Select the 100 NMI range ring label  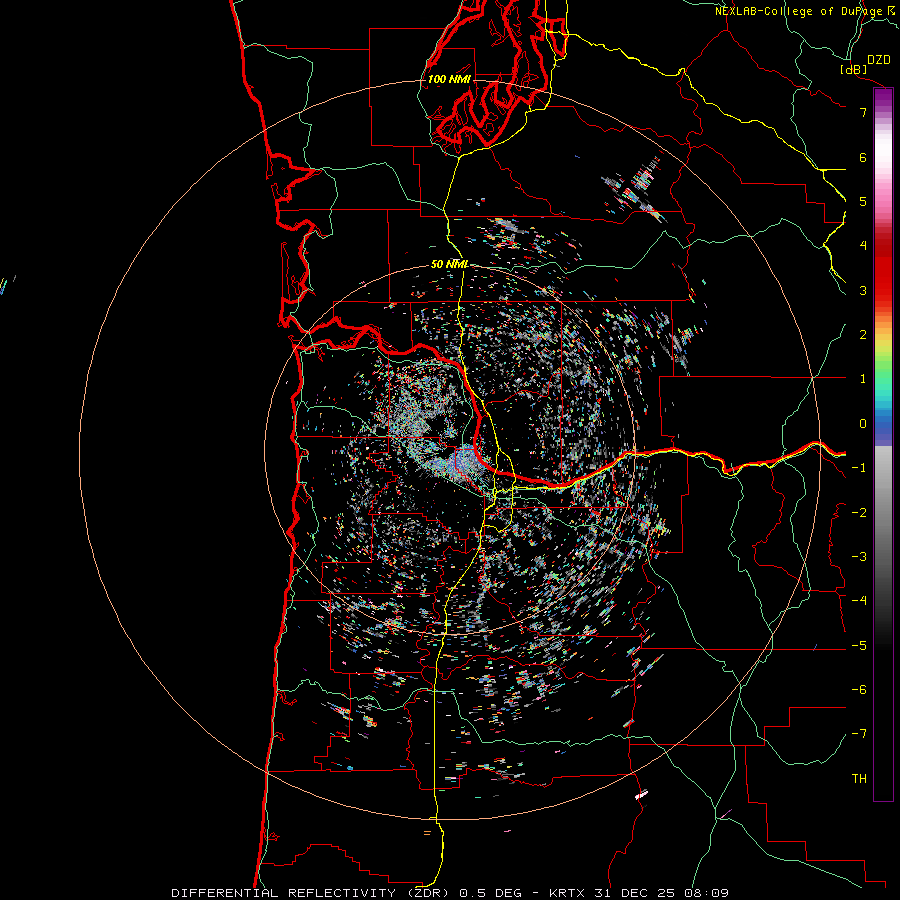[449, 79]
